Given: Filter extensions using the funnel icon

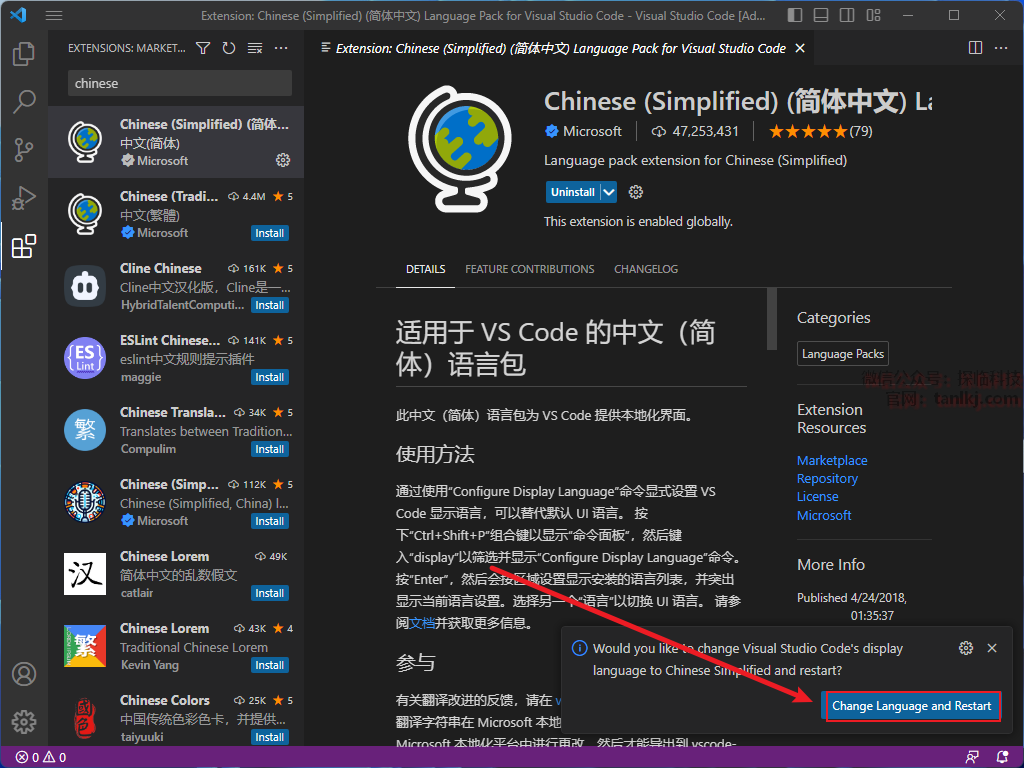Looking at the screenshot, I should click(x=203, y=48).
